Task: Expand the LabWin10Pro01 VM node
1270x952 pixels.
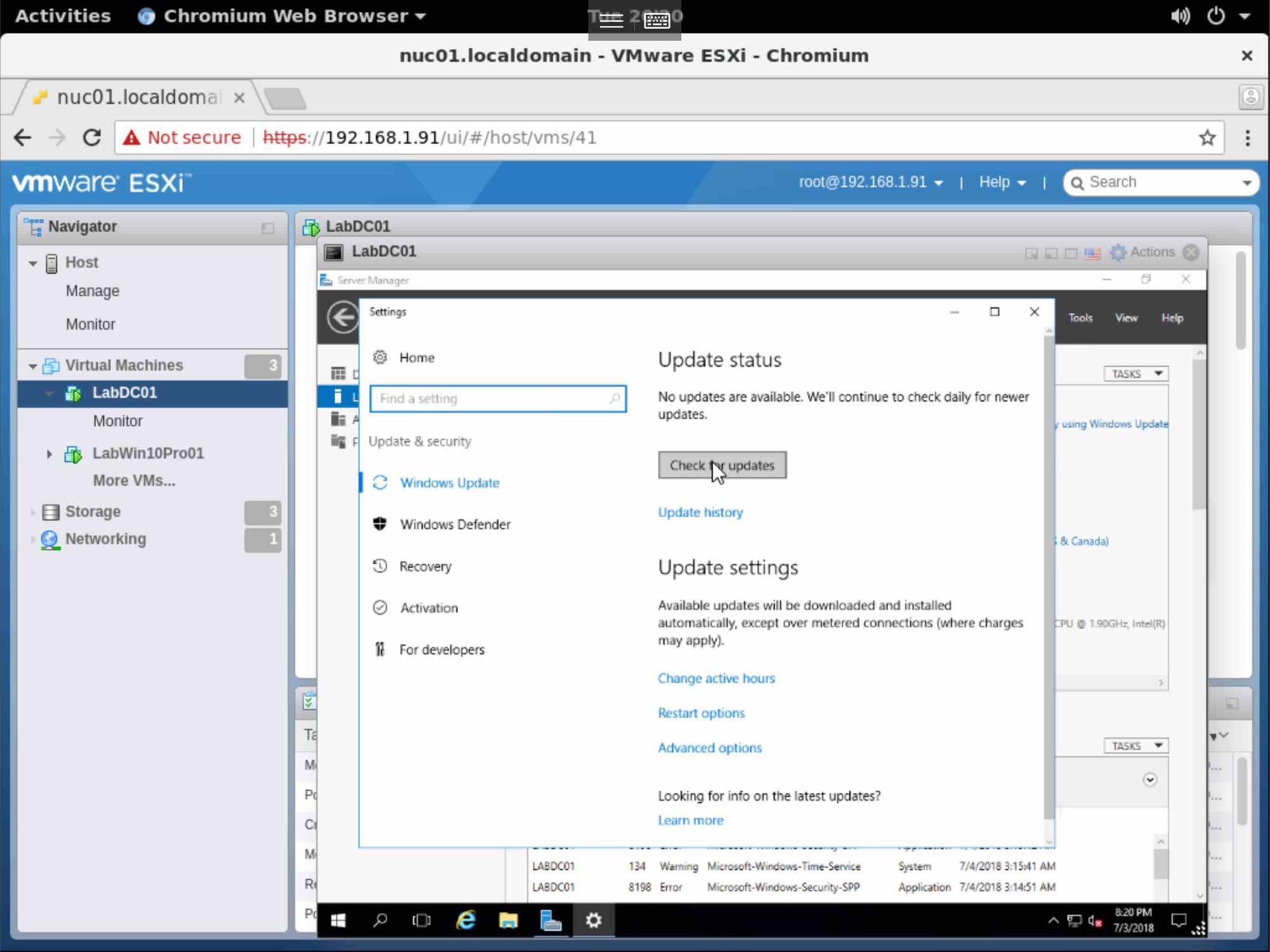Action: [49, 453]
